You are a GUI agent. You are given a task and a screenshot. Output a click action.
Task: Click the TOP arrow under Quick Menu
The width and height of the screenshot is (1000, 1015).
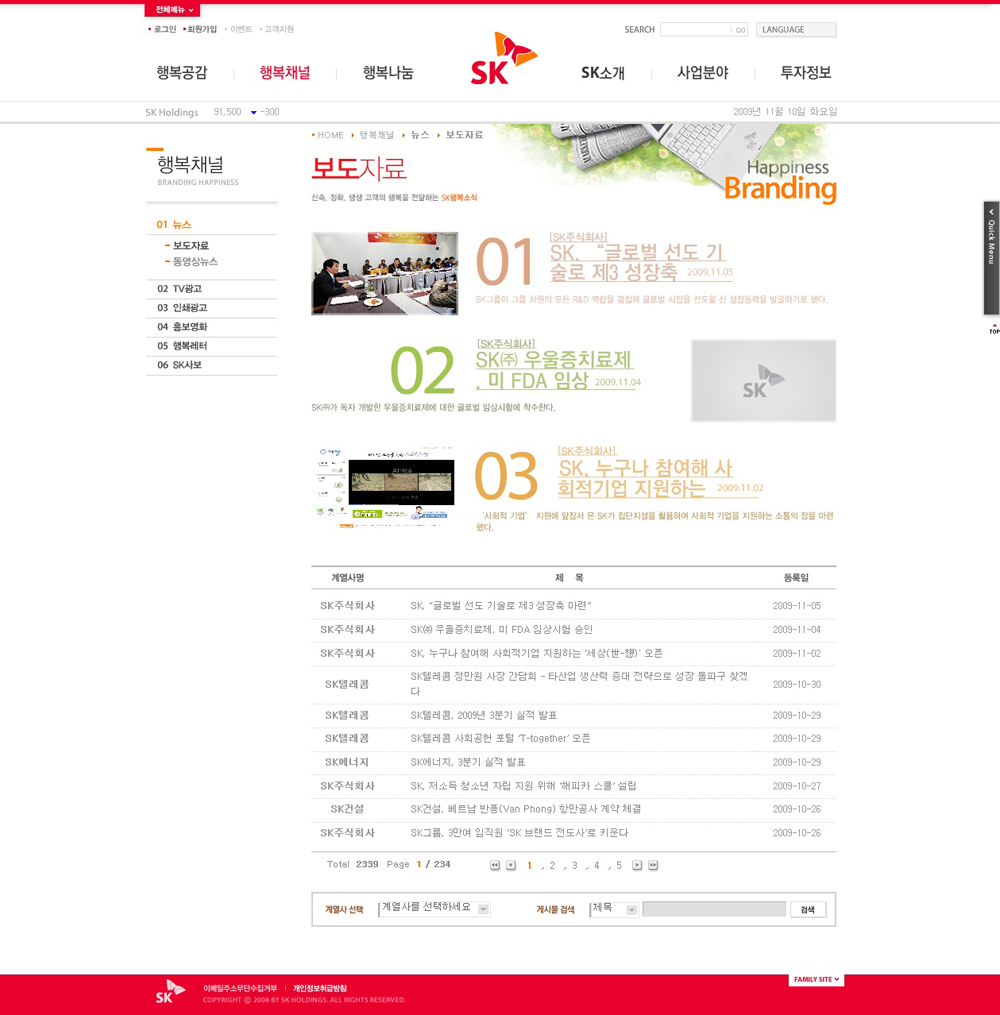pos(993,328)
